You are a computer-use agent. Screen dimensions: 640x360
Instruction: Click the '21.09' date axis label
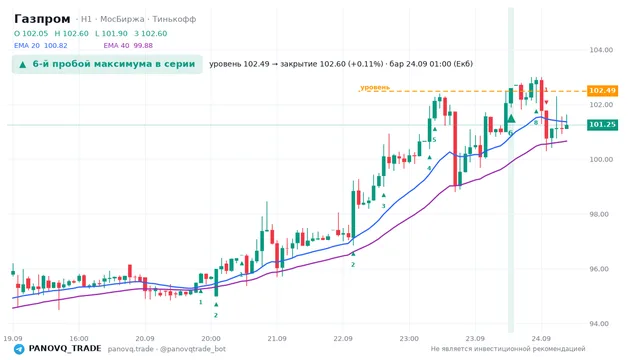pyautogui.click(x=277, y=338)
